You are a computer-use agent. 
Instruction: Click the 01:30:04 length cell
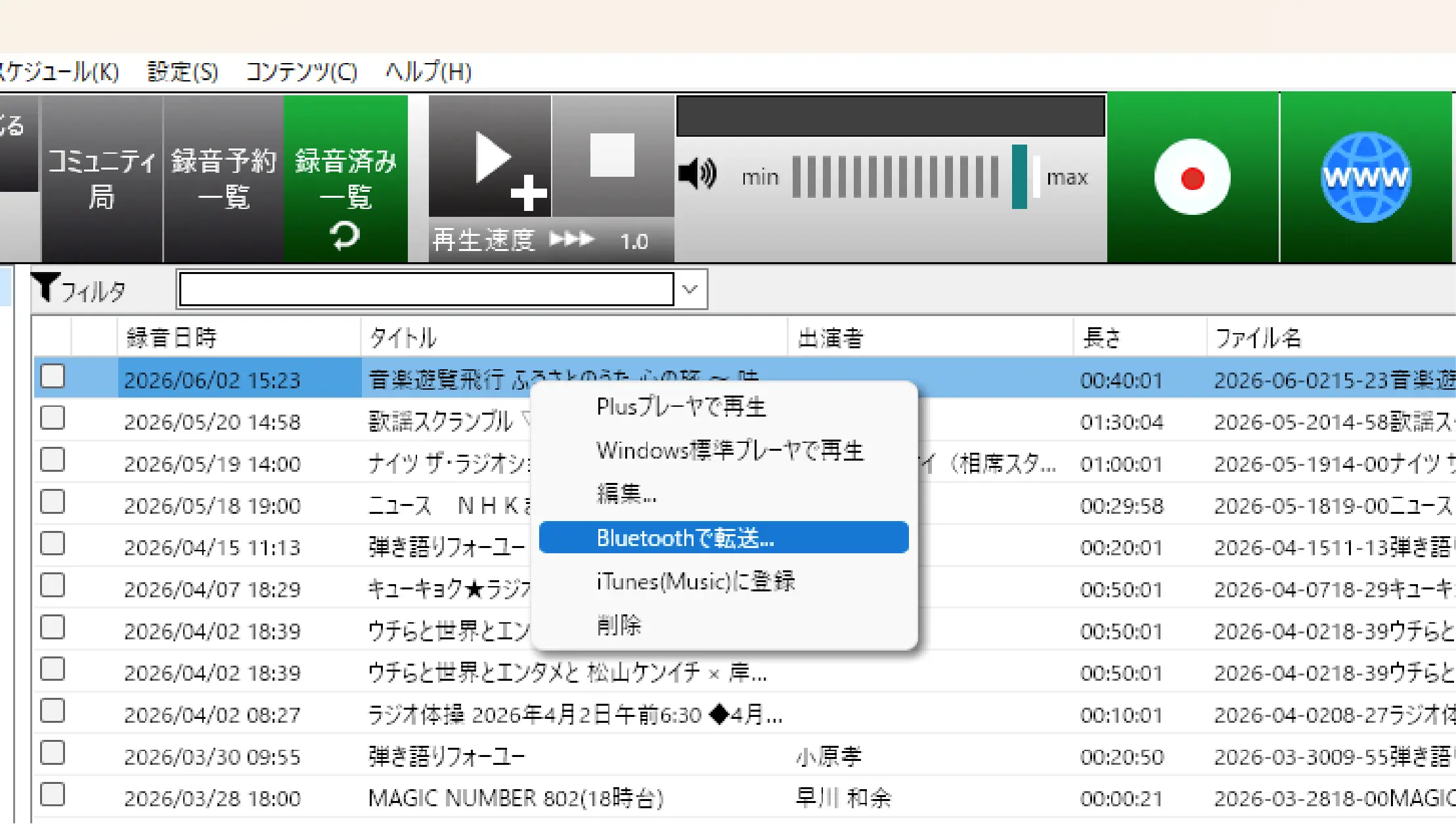click(1122, 422)
